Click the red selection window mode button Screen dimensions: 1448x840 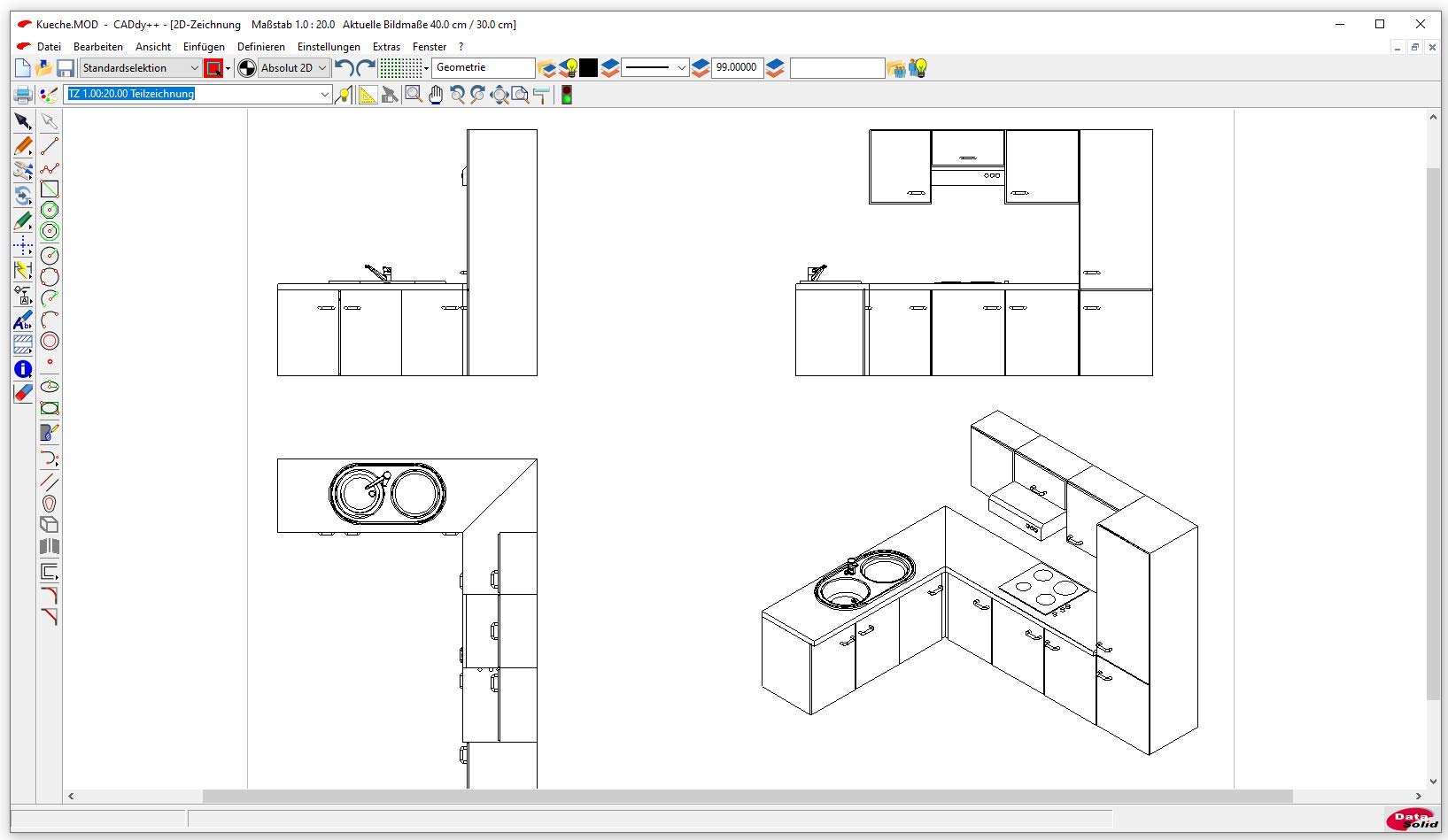(213, 68)
